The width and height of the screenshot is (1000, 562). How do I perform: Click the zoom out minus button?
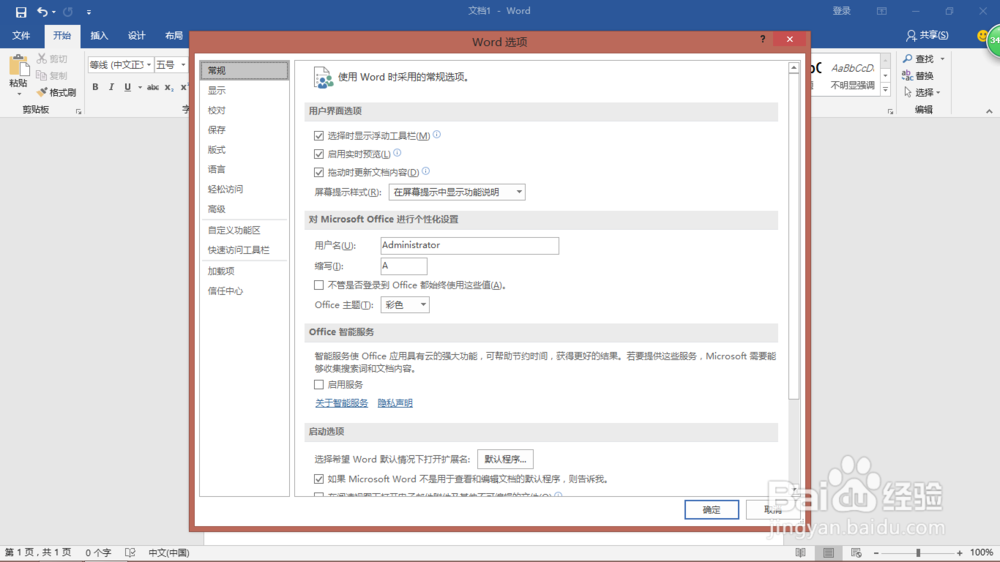[x=876, y=553]
